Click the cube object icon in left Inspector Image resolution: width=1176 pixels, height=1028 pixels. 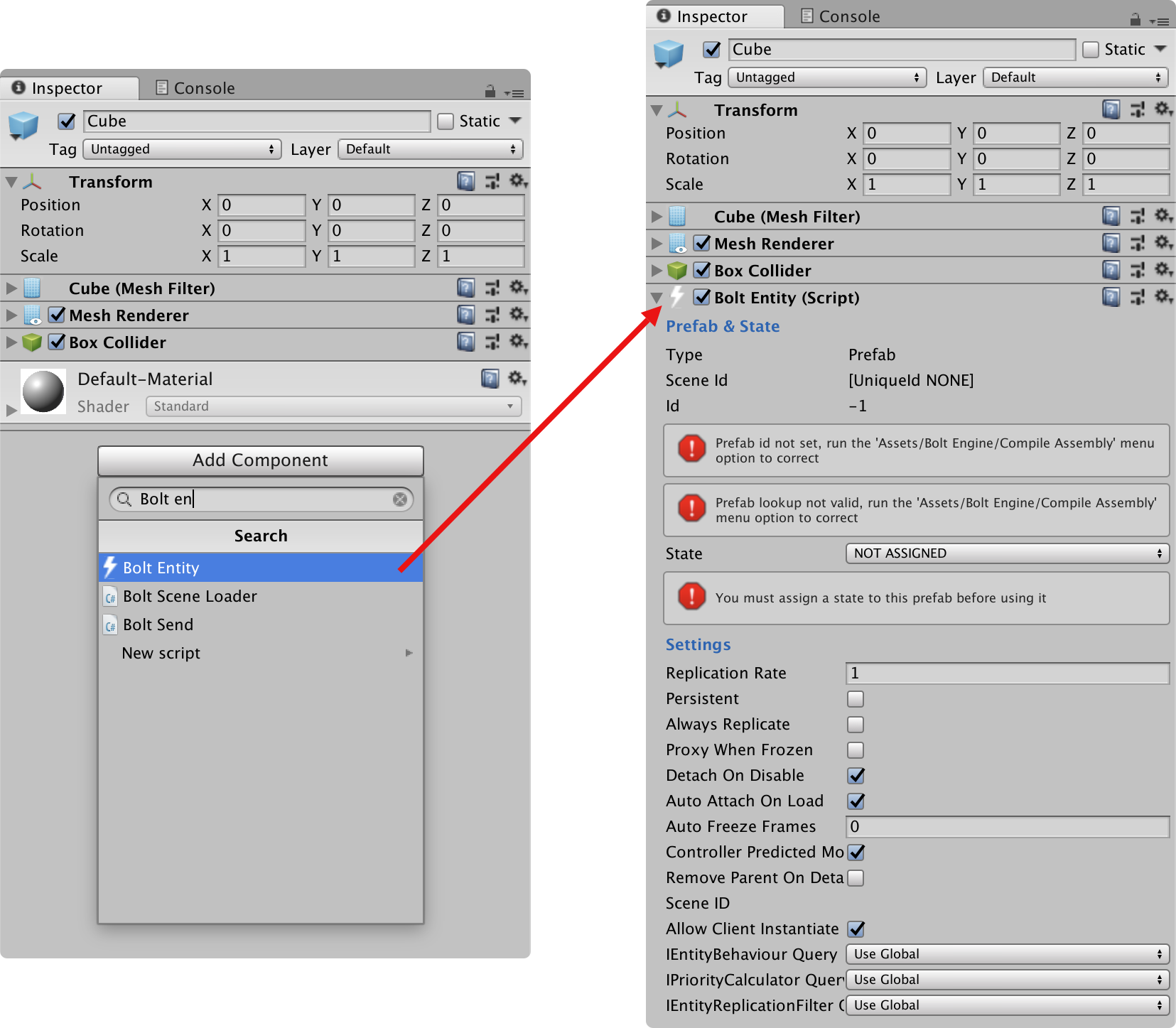23,126
